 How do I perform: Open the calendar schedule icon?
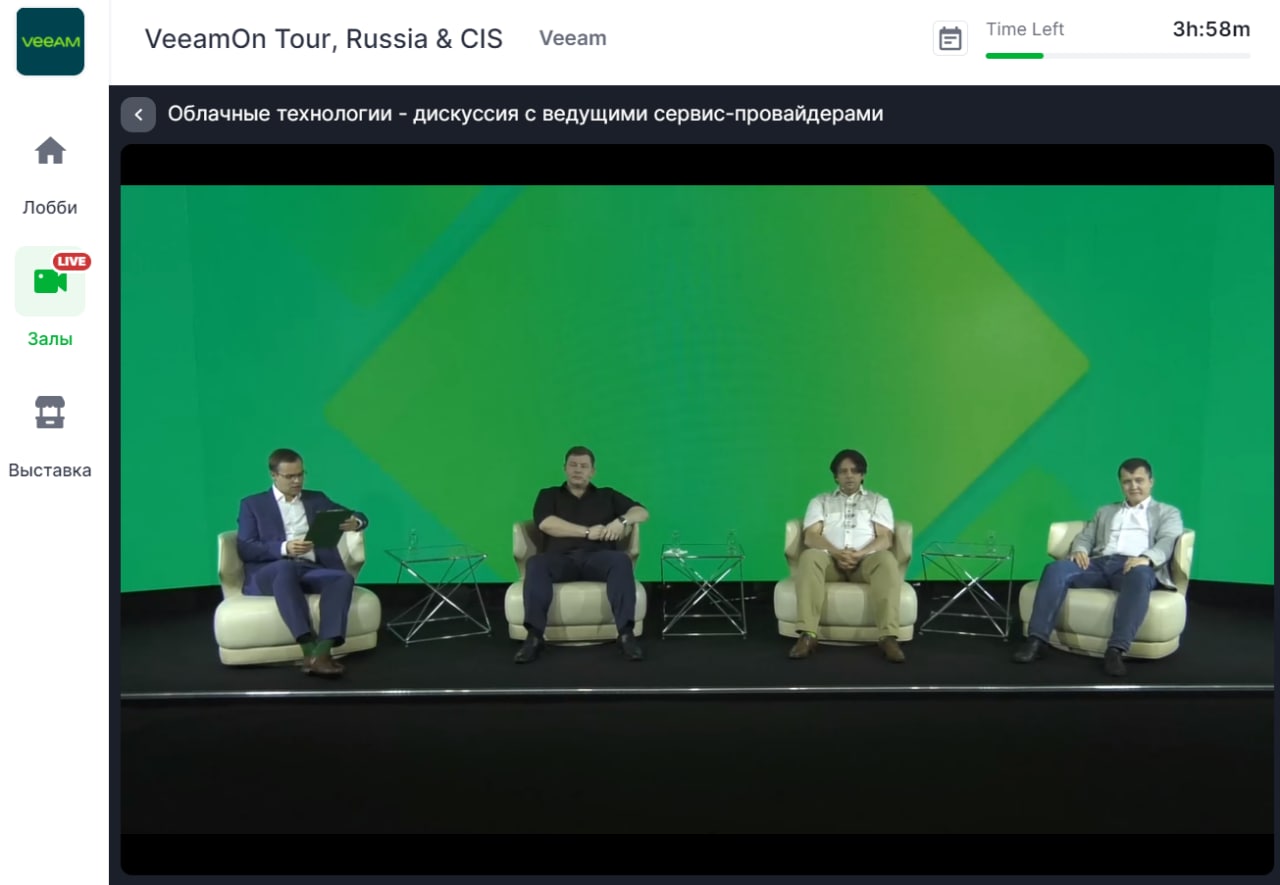click(x=950, y=38)
